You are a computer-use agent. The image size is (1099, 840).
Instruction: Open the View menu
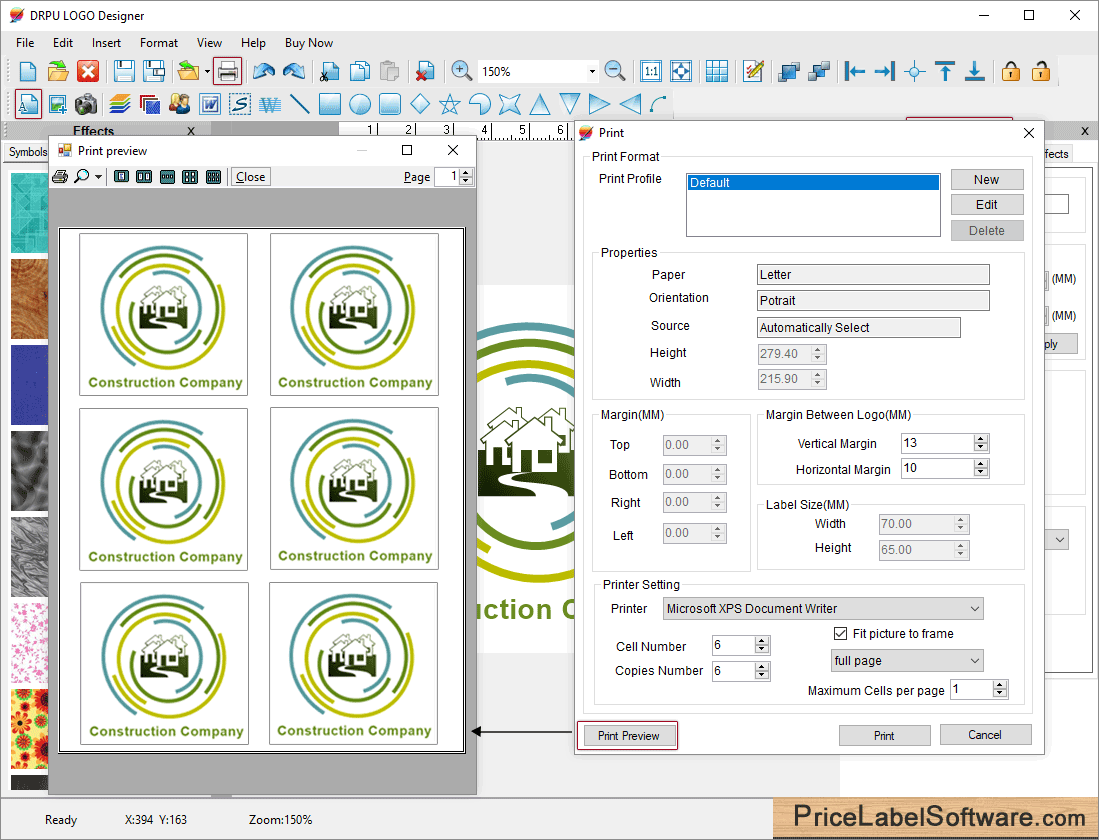click(209, 43)
